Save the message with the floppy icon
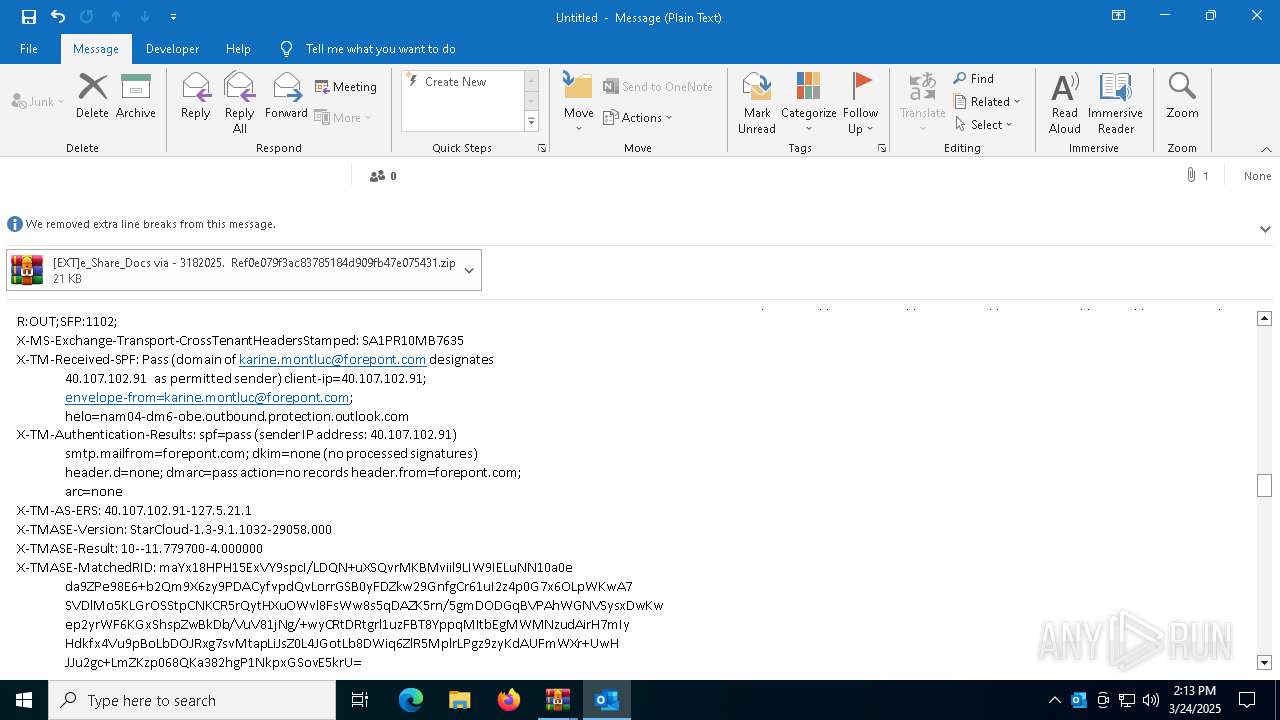Viewport: 1280px width, 720px height. 28,17
